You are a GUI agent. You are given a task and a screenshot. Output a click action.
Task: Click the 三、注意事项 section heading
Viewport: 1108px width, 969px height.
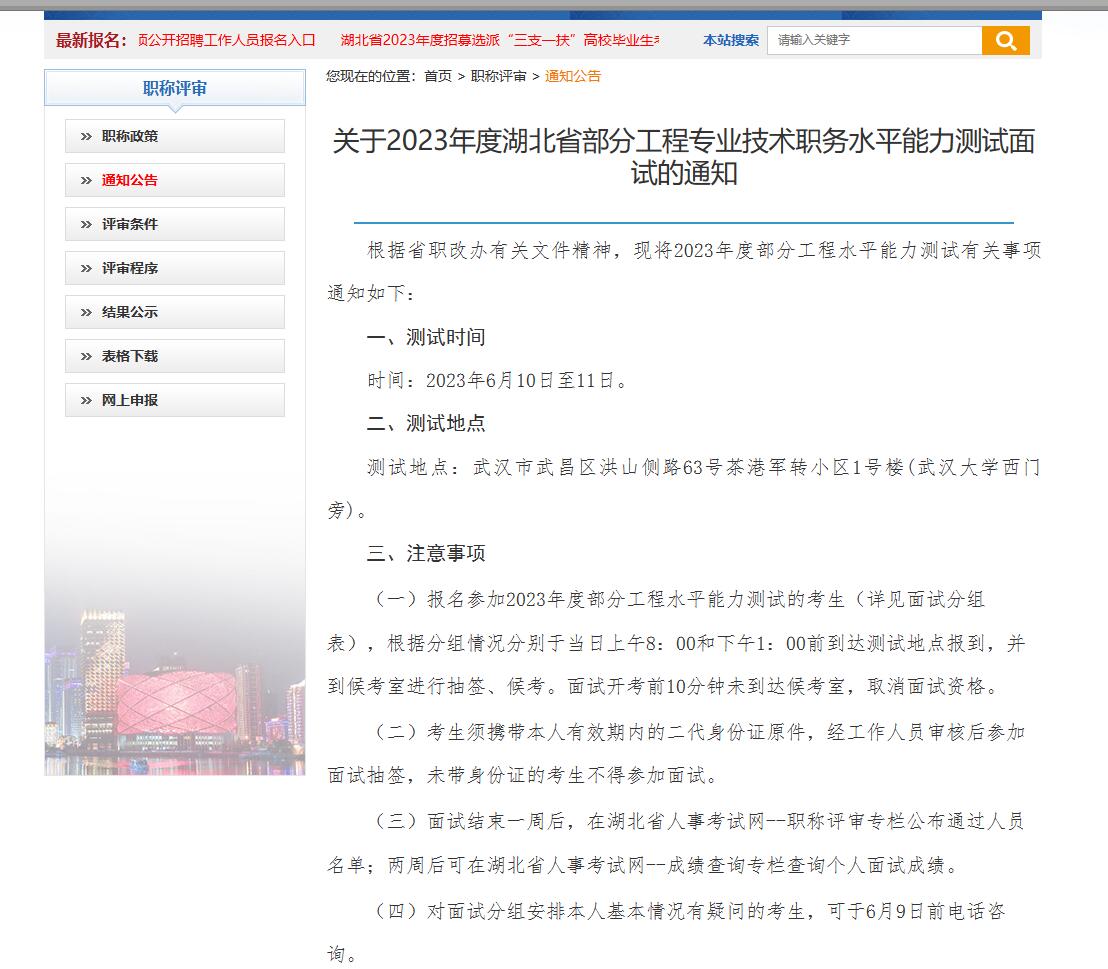tap(426, 553)
